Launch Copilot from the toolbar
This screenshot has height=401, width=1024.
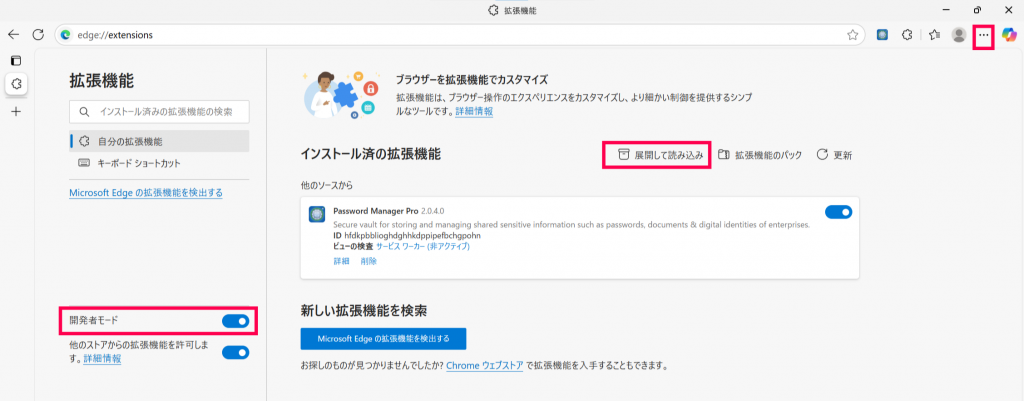click(1010, 35)
